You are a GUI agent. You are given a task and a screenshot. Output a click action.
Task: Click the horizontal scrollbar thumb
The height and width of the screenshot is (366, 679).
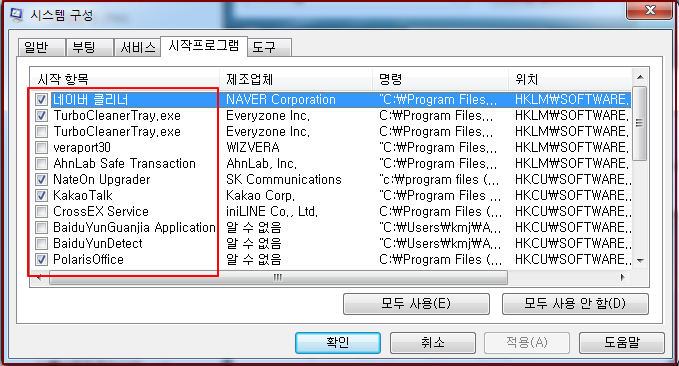pyautogui.click(x=278, y=278)
